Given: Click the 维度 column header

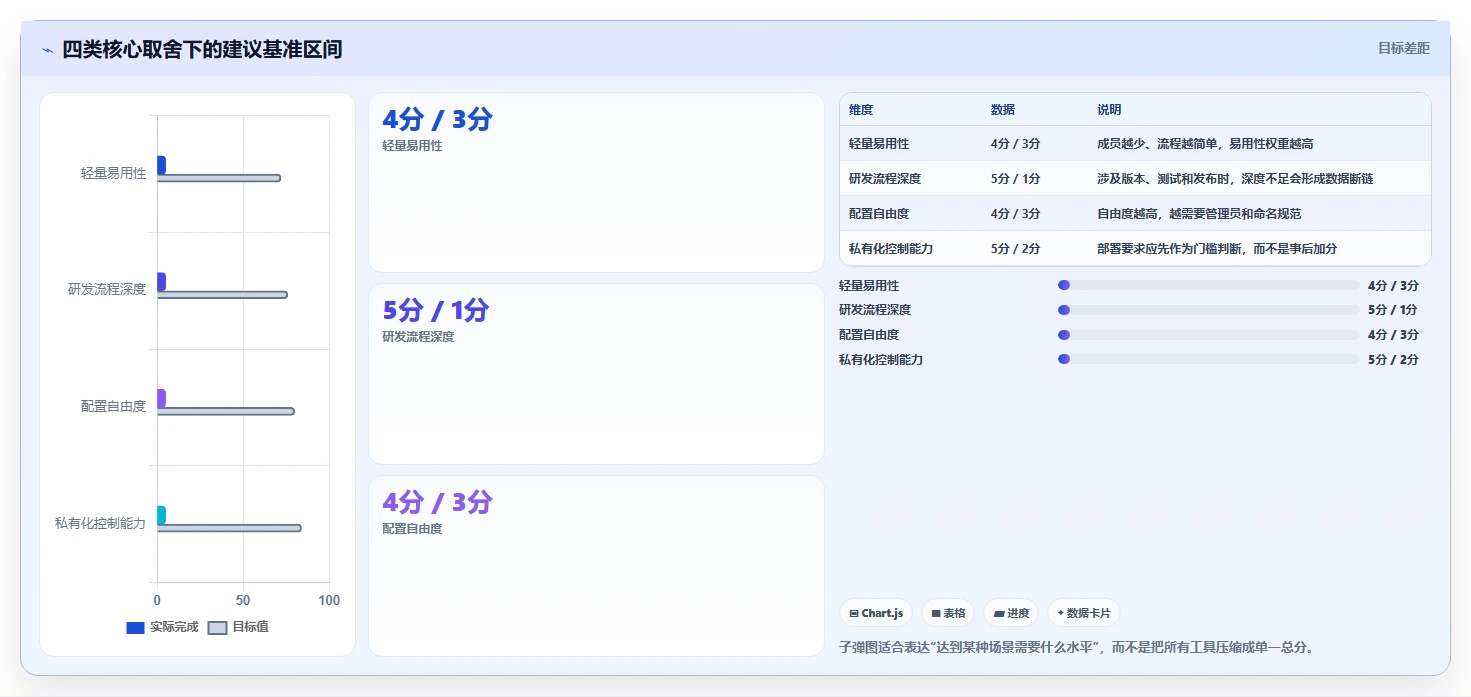Looking at the screenshot, I should point(861,110).
